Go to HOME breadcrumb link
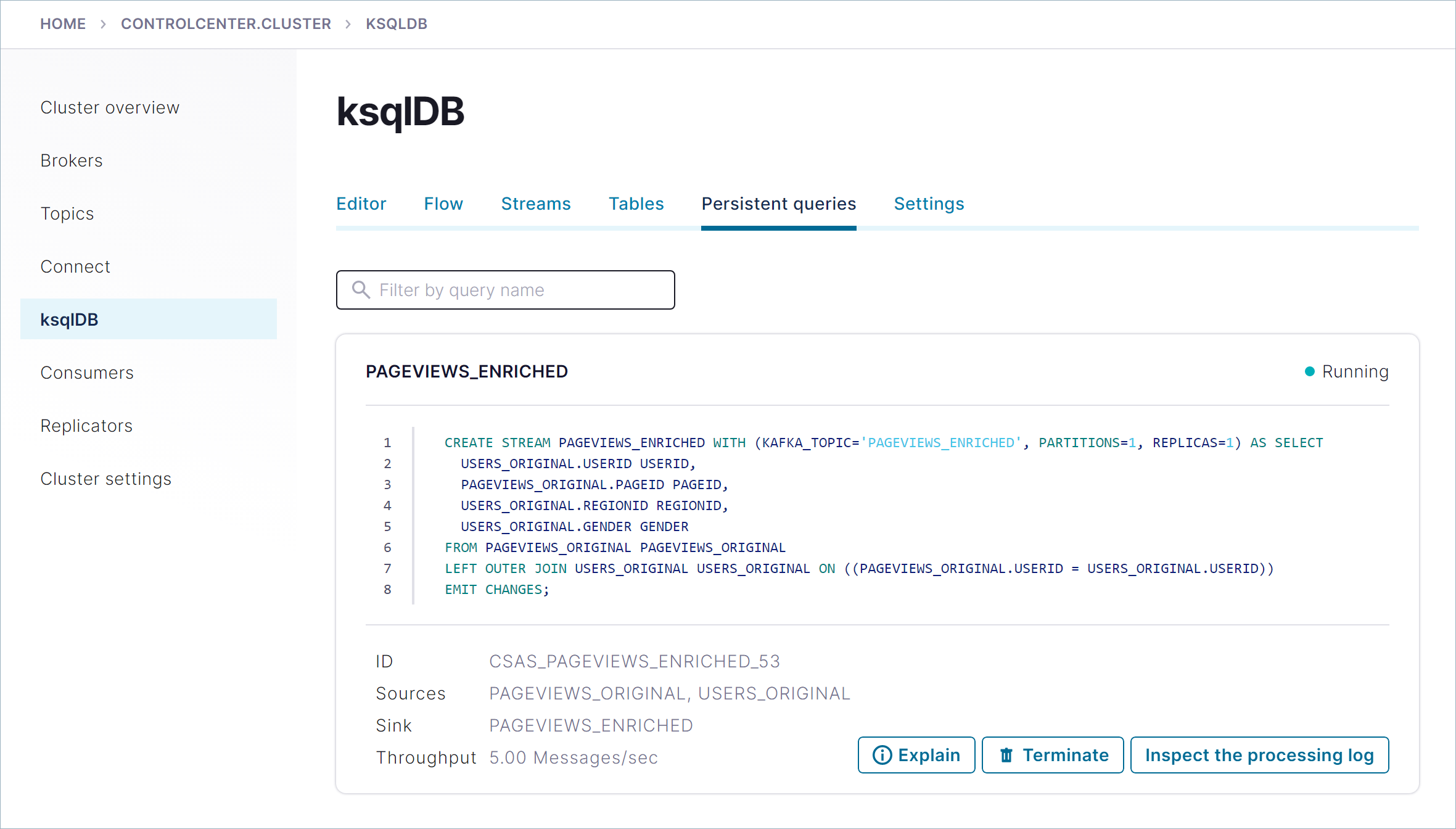1456x829 pixels. tap(63, 24)
